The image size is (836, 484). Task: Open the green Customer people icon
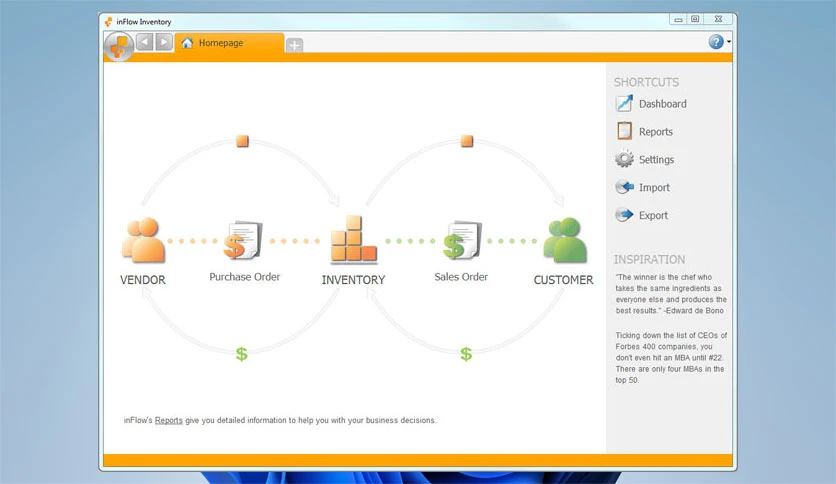tap(565, 240)
